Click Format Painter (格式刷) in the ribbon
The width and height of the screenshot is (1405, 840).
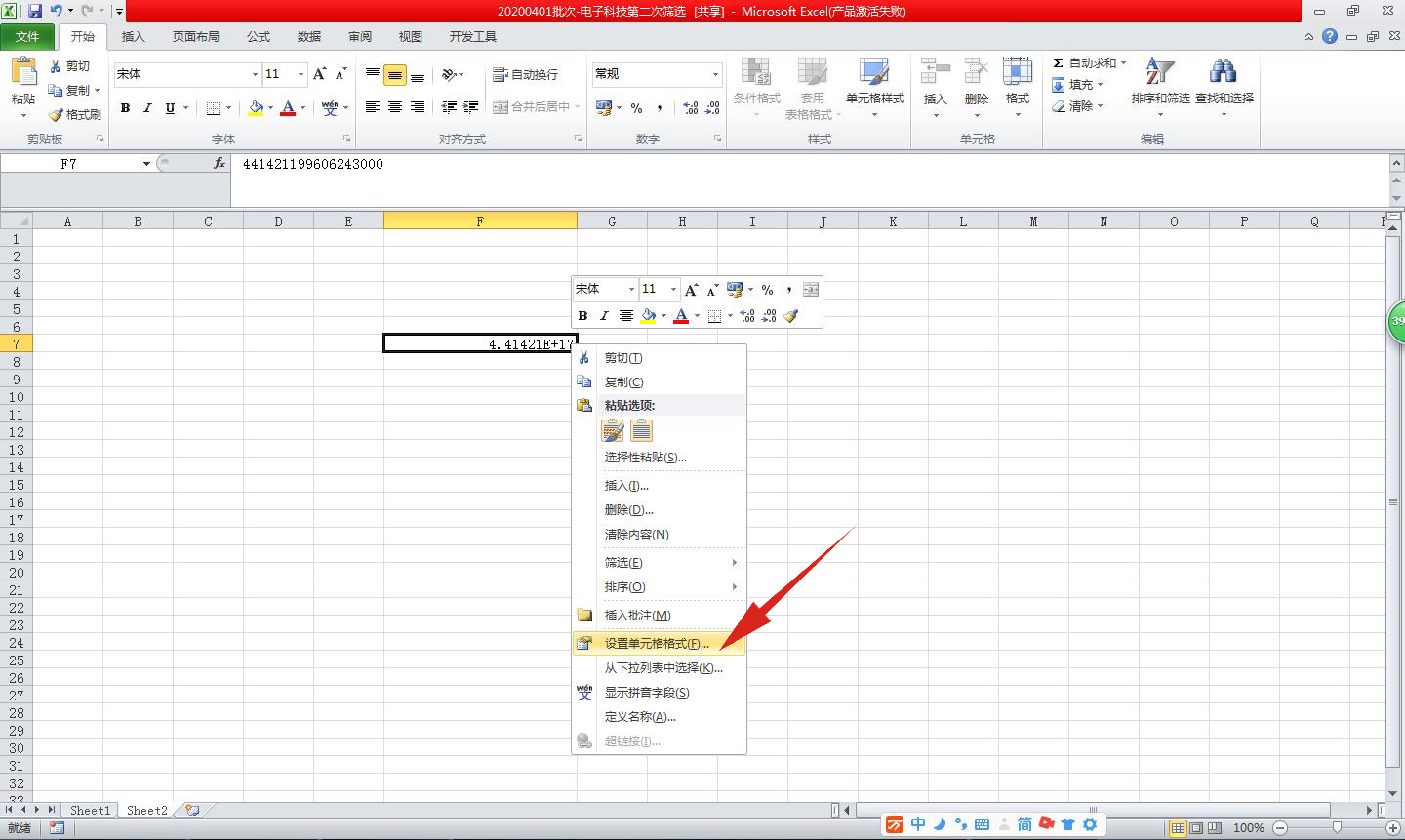pyautogui.click(x=74, y=114)
